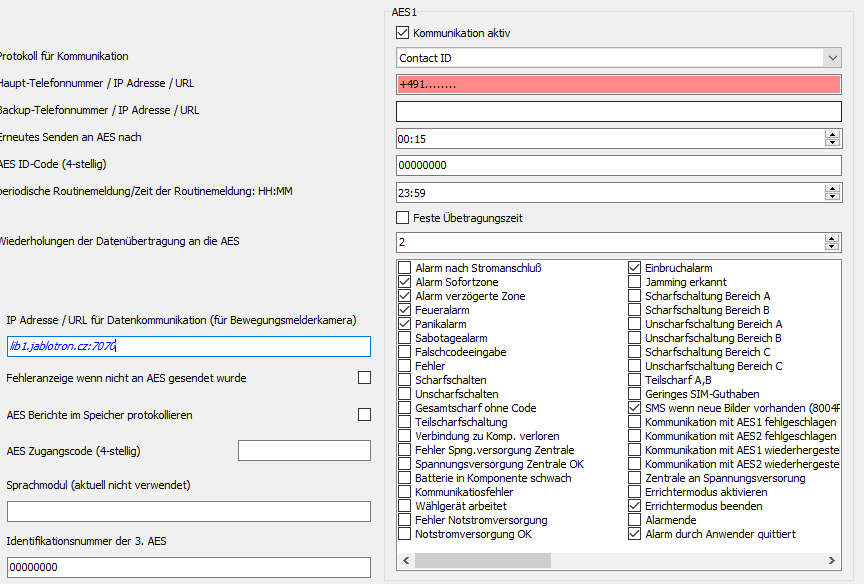This screenshot has width=864, height=584.
Task: Uncheck the Einbruchalarm event
Action: [635, 268]
